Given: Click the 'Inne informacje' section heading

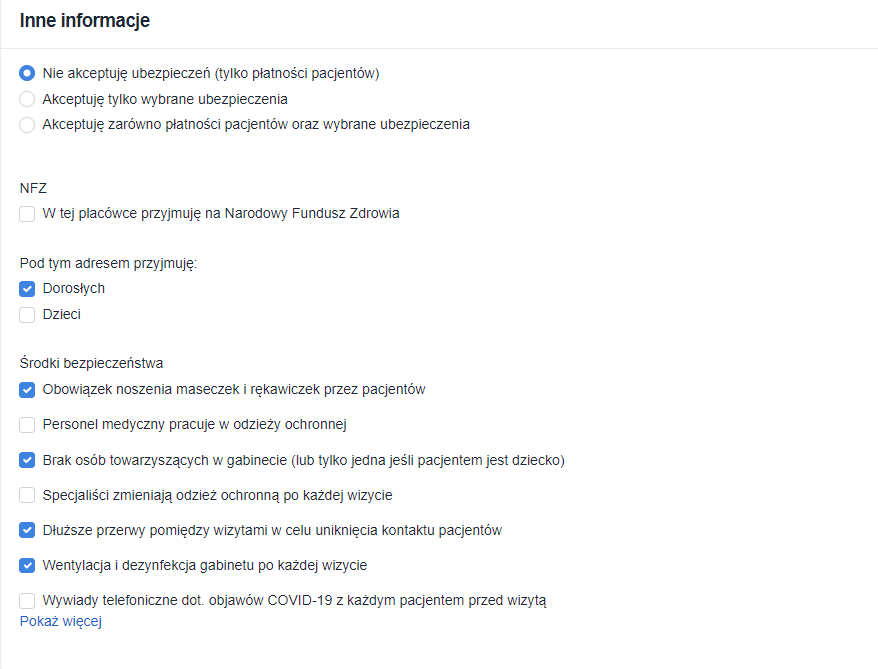Looking at the screenshot, I should point(84,21).
